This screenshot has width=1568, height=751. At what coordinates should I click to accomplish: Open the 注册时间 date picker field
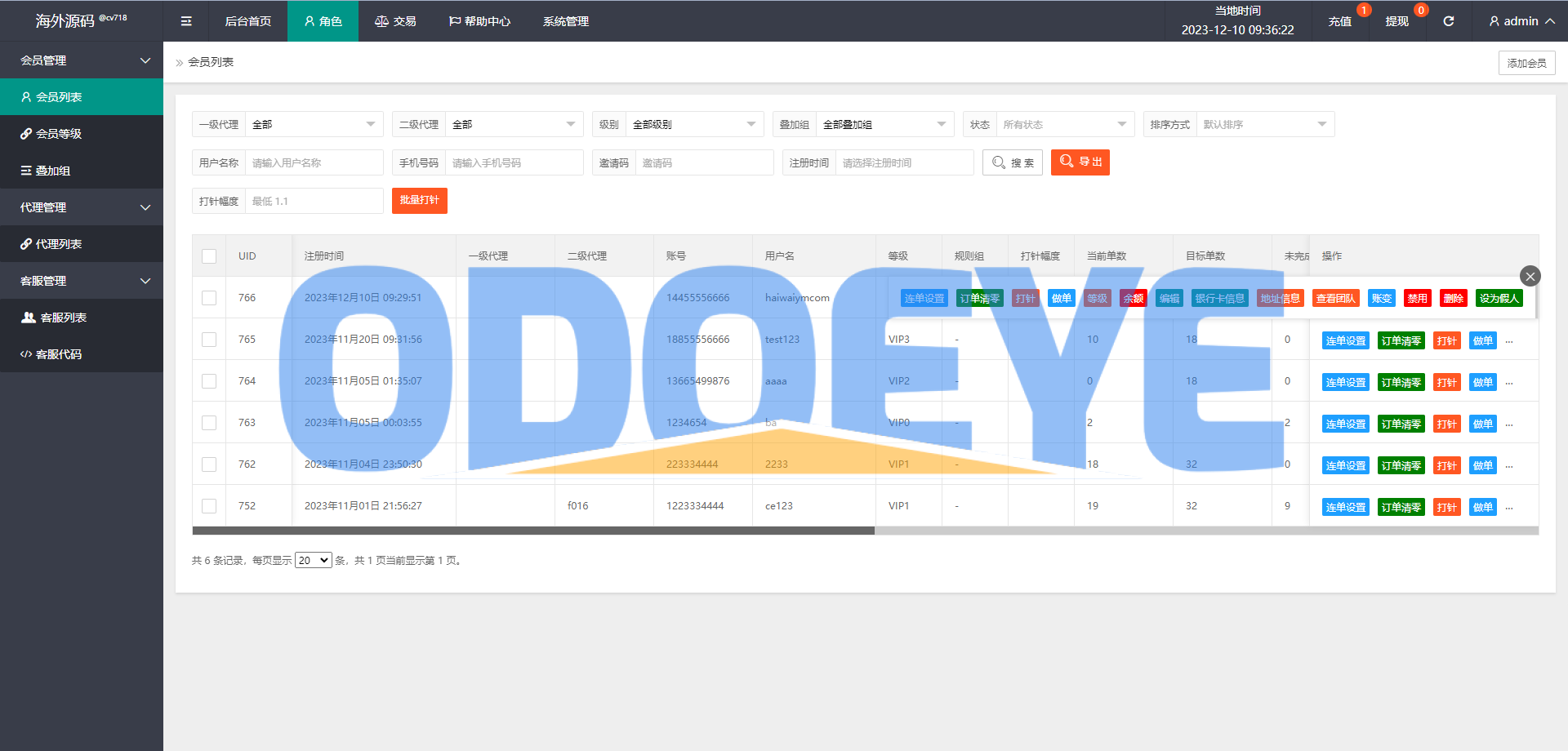coord(905,162)
